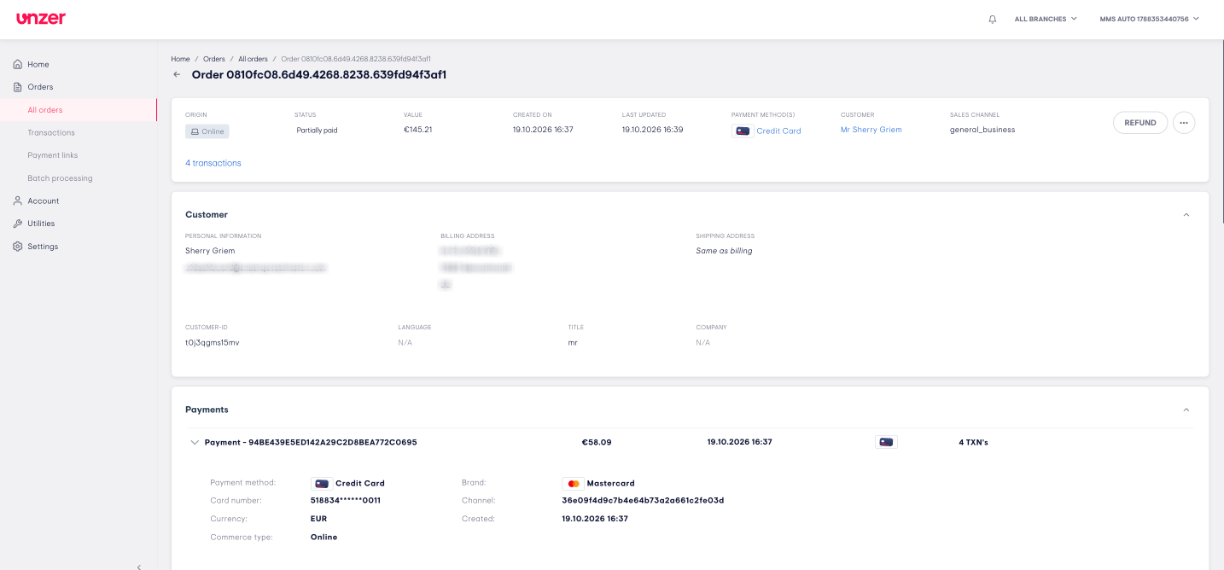Screen dimensions: 1224x570
Task: Click payment amount €58.09
Action: point(597,442)
